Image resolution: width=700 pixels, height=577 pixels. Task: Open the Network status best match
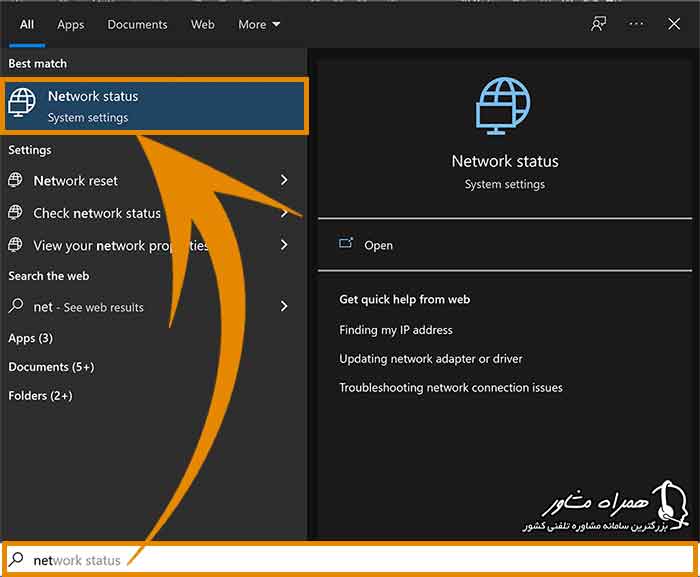coord(154,106)
